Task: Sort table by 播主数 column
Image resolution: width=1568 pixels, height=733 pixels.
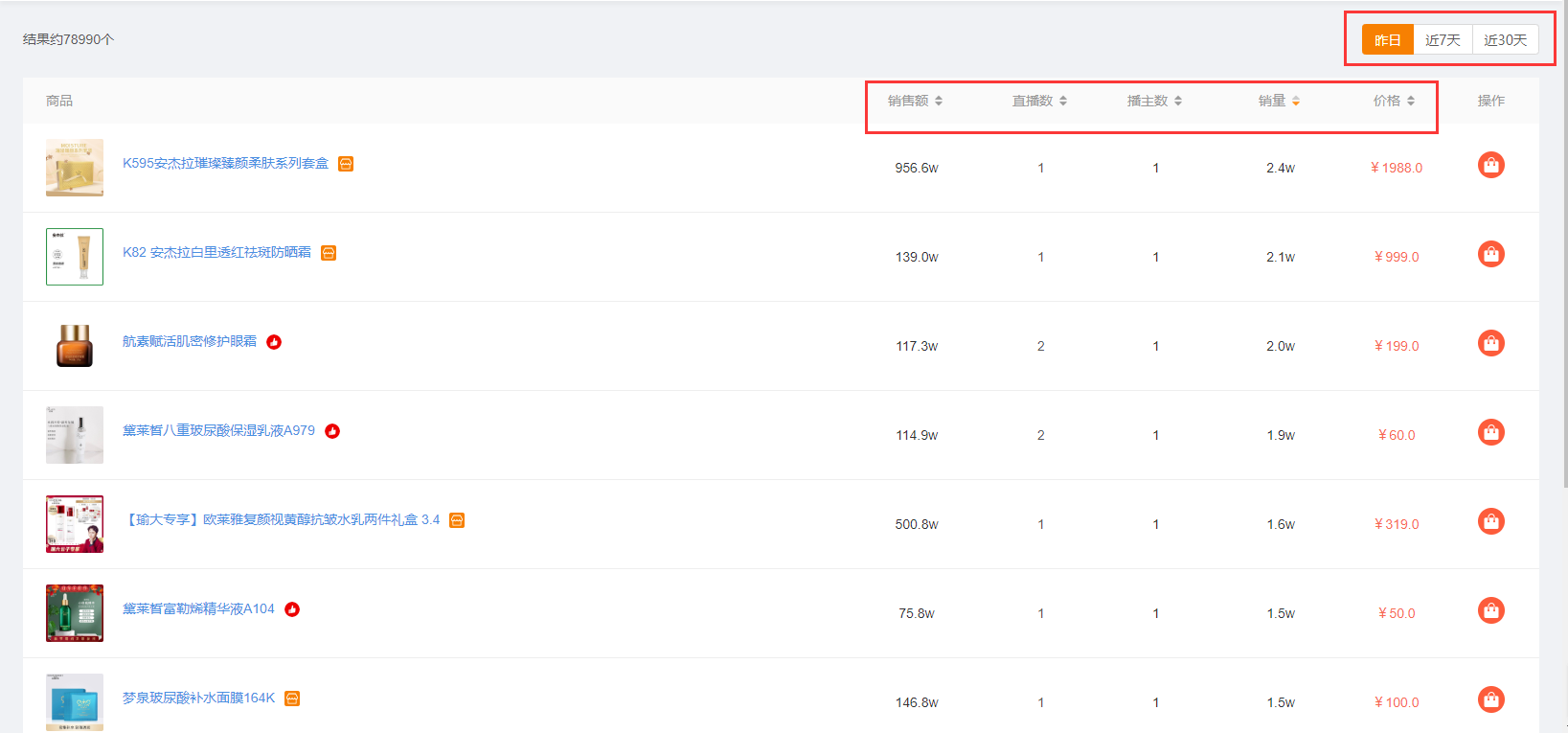Action: (x=1154, y=101)
